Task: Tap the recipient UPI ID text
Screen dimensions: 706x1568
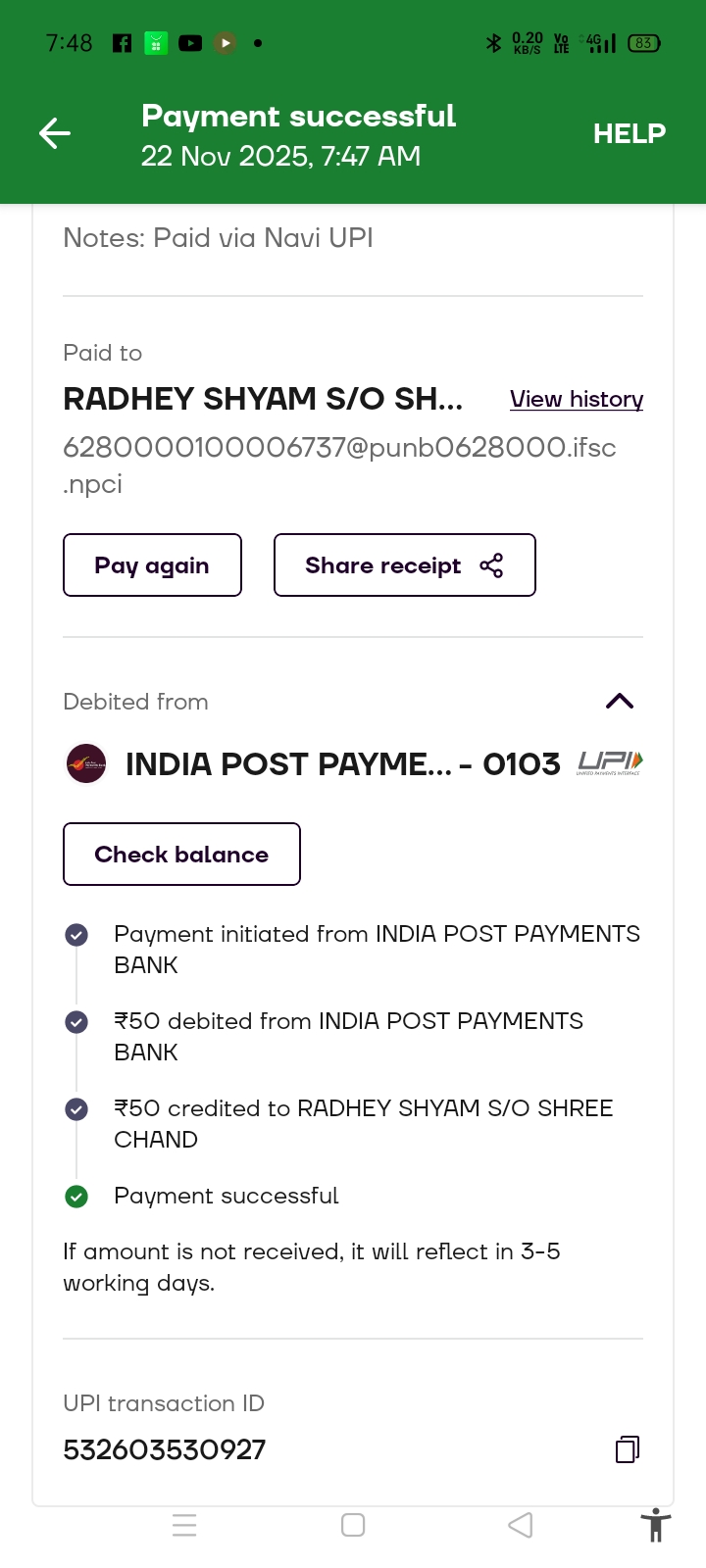Action: 339,448
